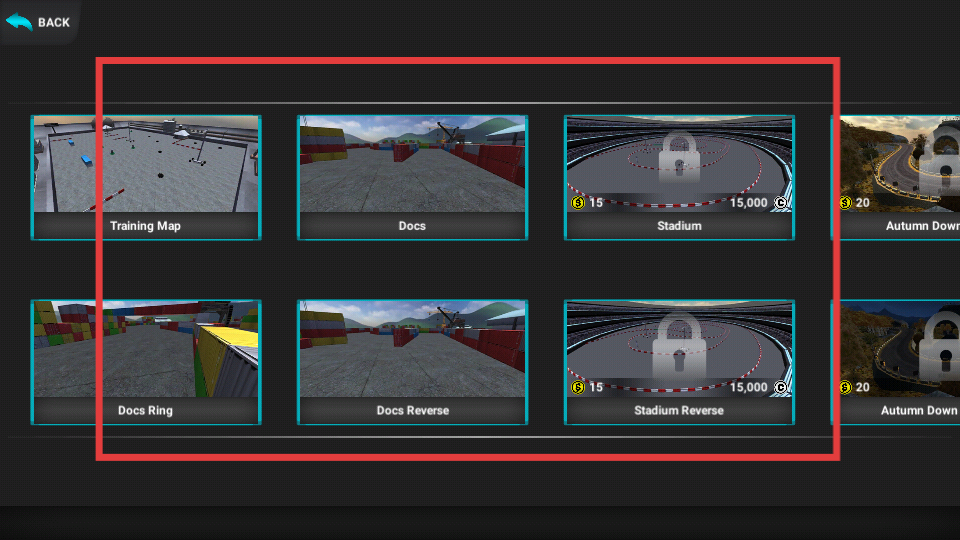This screenshot has width=960, height=540.
Task: Click the gold coin on top-row Autumn map
Action: click(845, 203)
